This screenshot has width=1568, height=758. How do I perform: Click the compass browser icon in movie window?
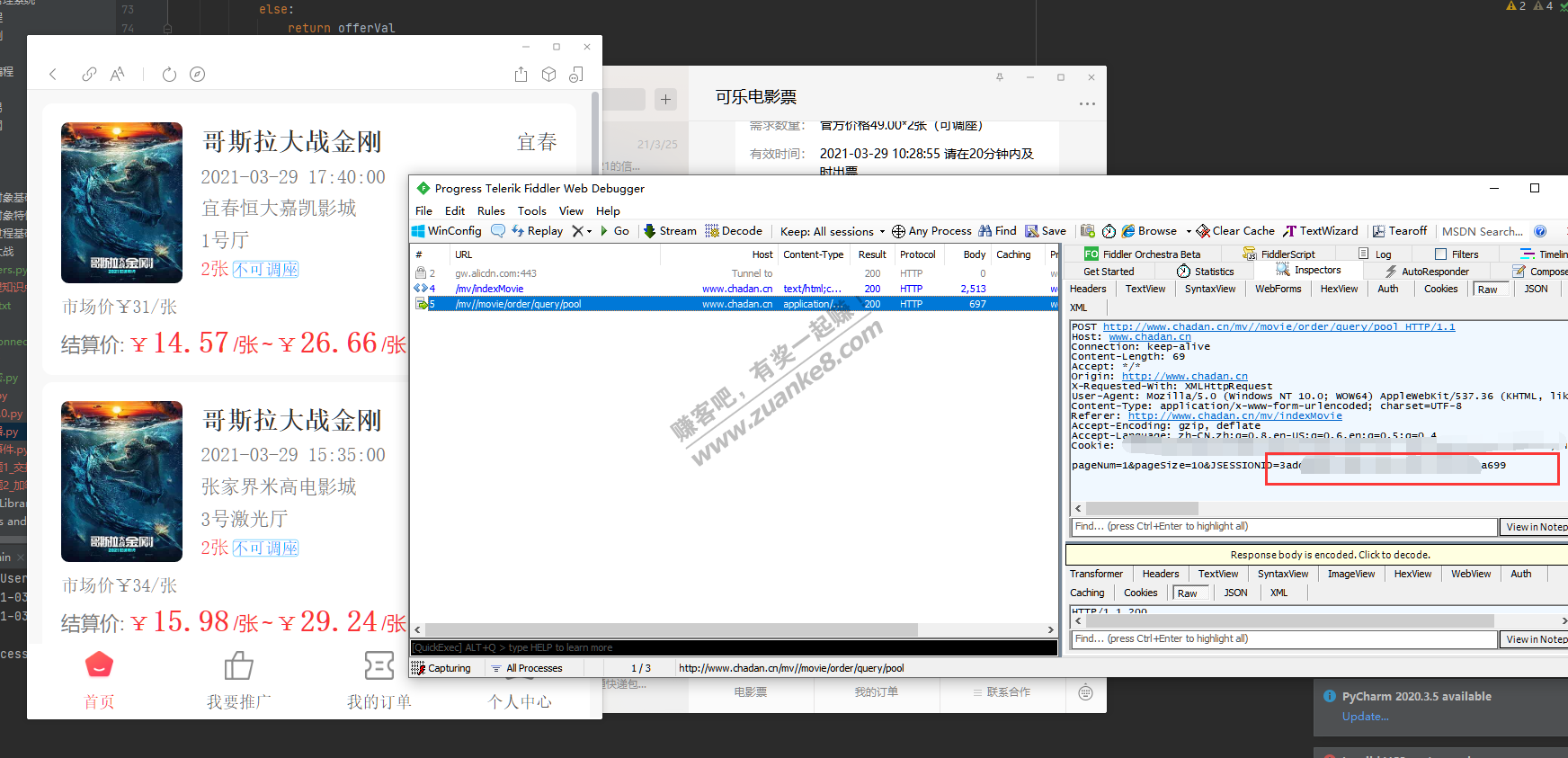pyautogui.click(x=198, y=75)
